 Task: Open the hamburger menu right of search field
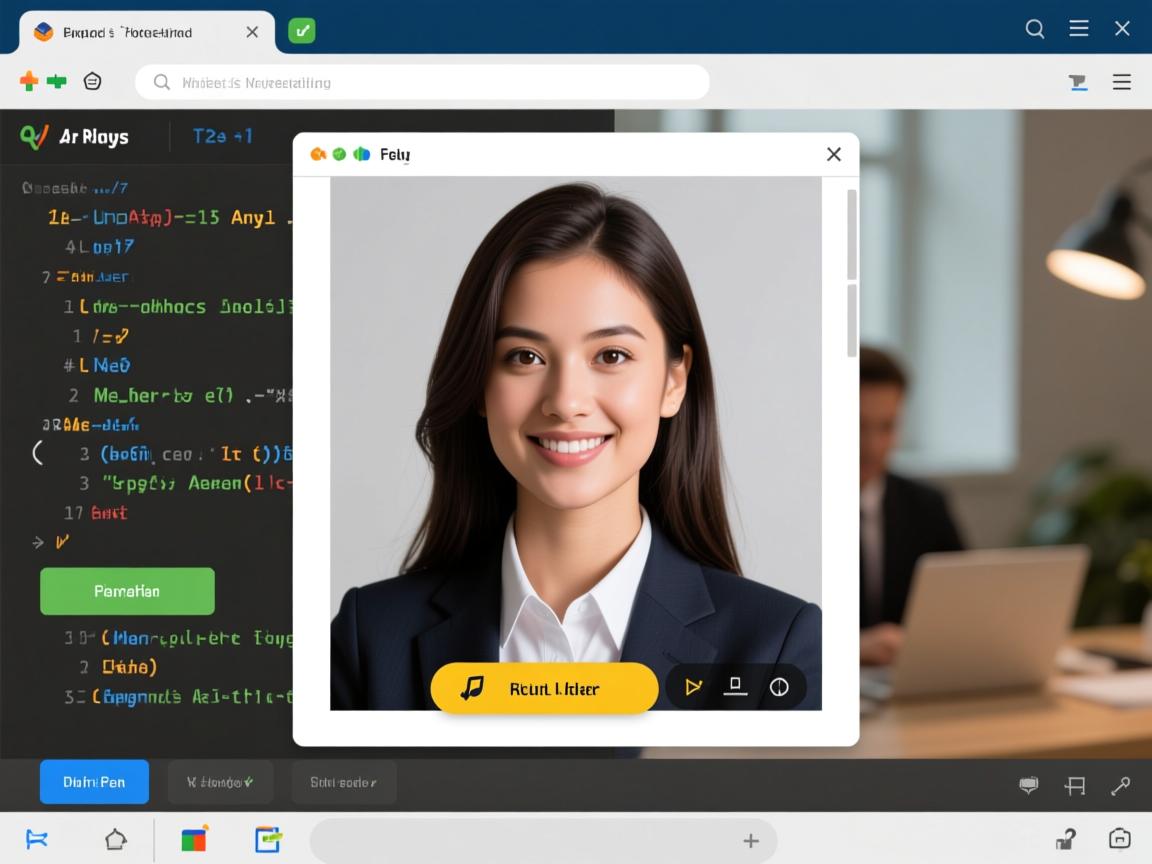coord(1122,83)
